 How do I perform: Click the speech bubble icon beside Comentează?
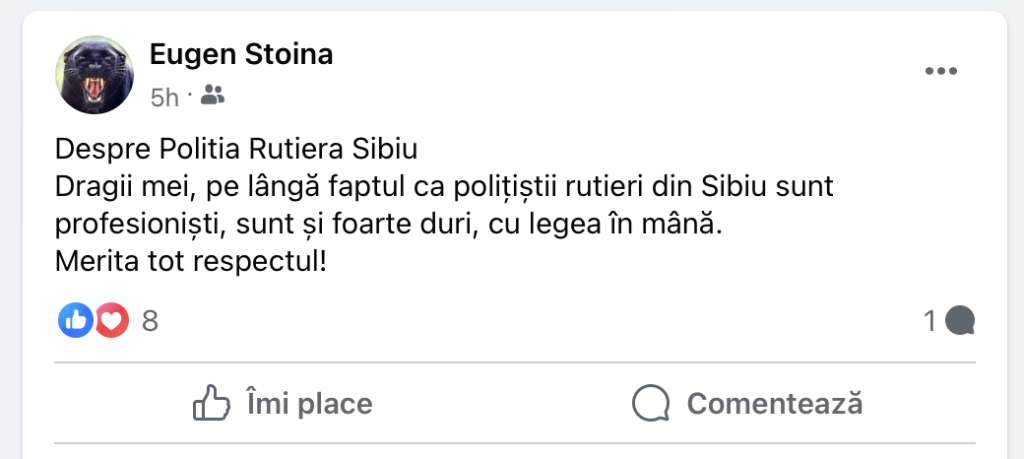[651, 404]
